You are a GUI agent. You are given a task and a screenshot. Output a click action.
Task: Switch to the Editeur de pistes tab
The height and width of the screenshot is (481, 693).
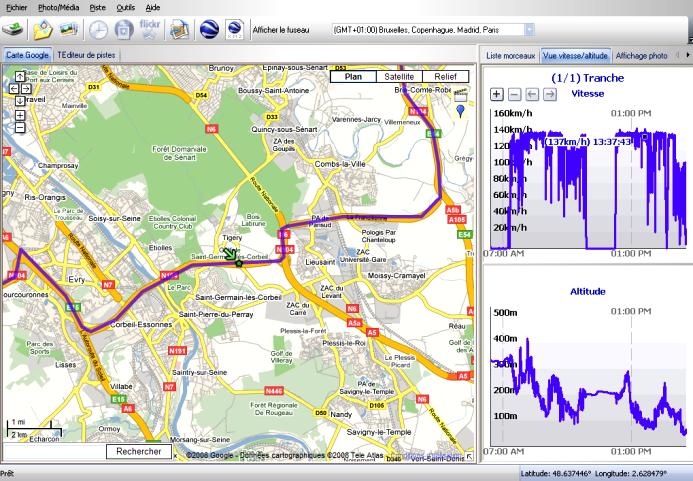point(86,55)
